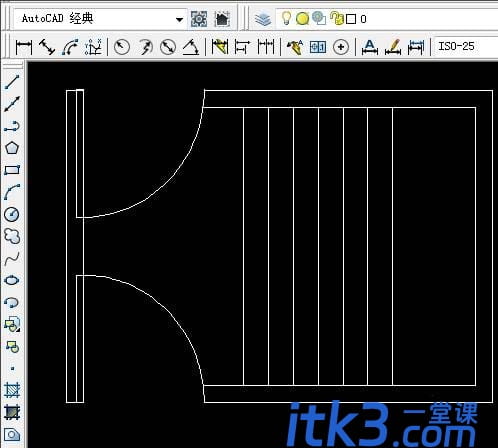Select the Polygon tool

(12, 148)
